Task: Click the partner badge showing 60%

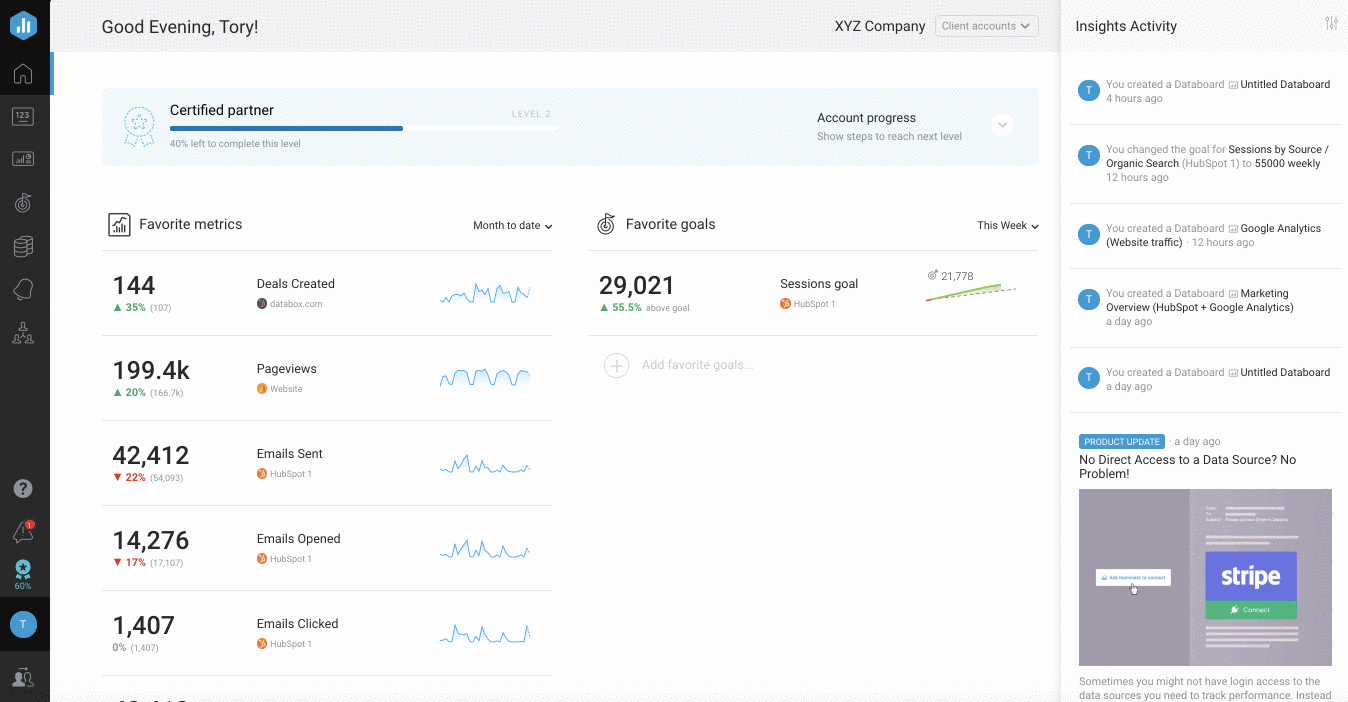Action: point(23,574)
